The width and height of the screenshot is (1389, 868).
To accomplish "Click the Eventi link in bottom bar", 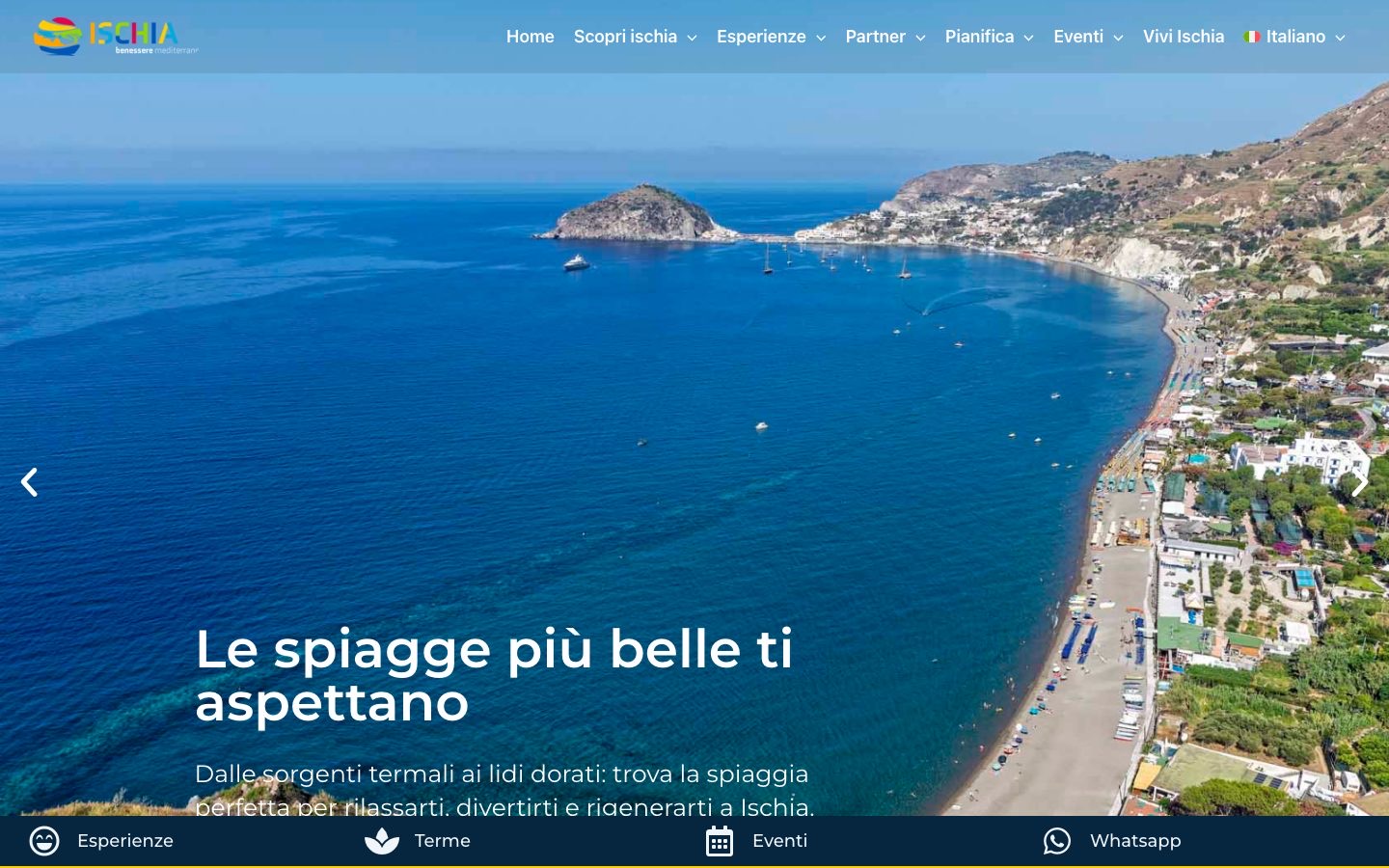I will 780,841.
